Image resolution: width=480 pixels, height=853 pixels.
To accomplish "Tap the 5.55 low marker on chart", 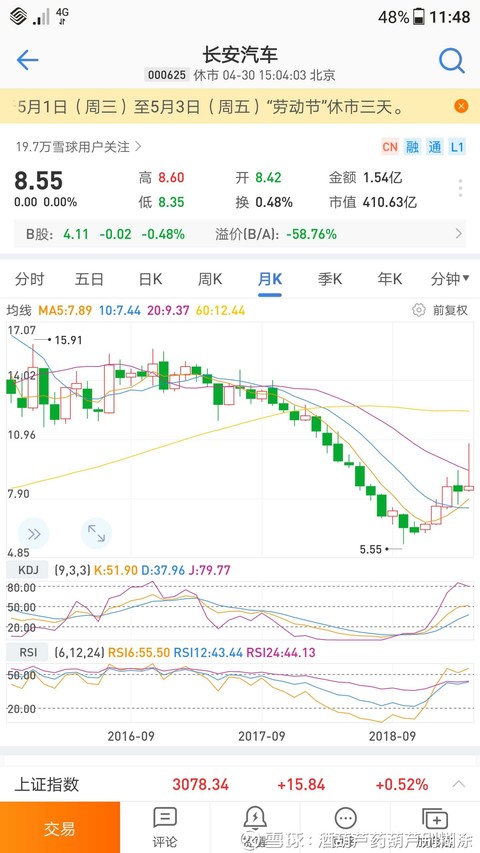I will 371,549.
